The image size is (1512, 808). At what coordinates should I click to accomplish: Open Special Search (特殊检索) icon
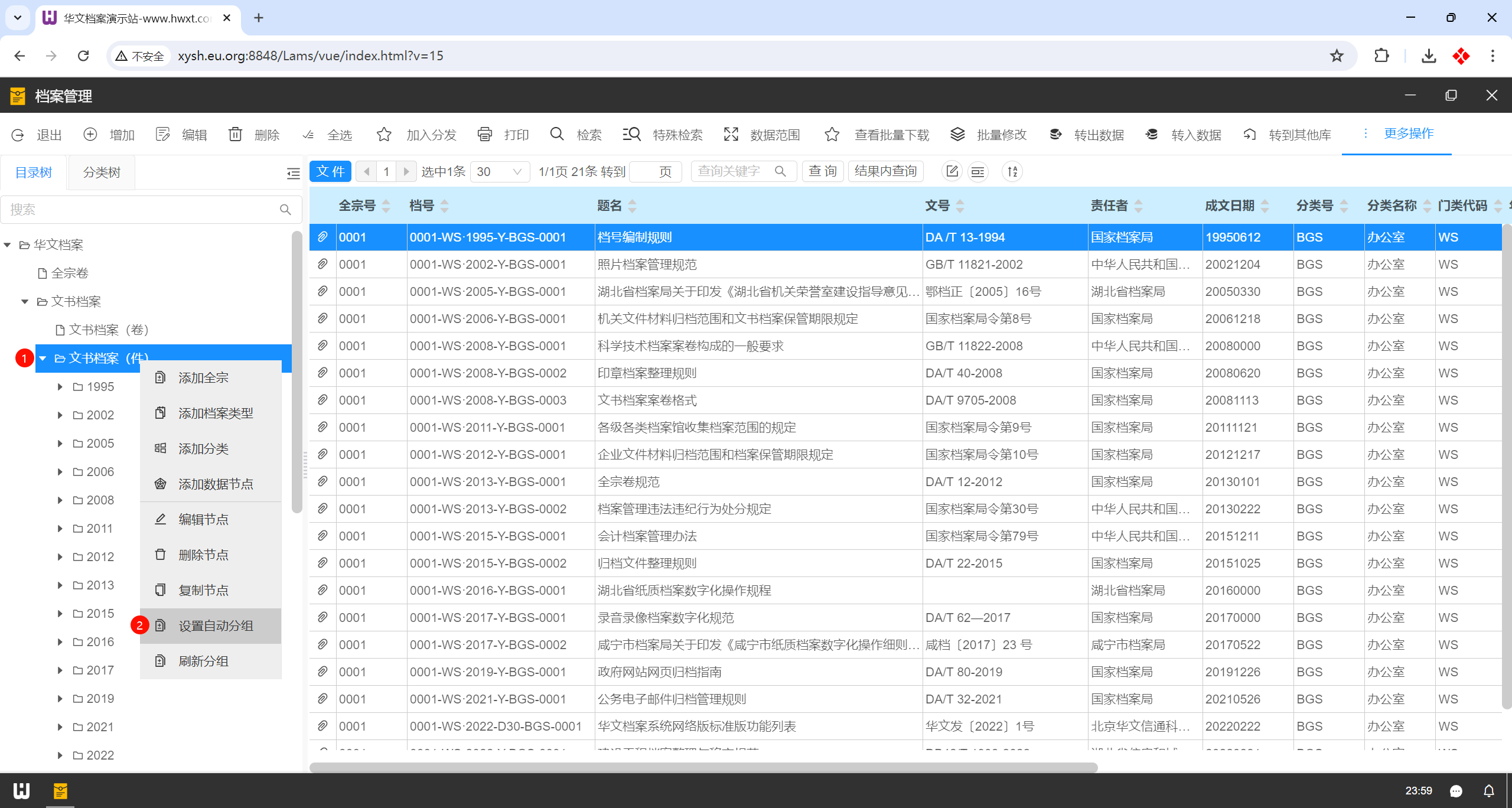coord(631,135)
